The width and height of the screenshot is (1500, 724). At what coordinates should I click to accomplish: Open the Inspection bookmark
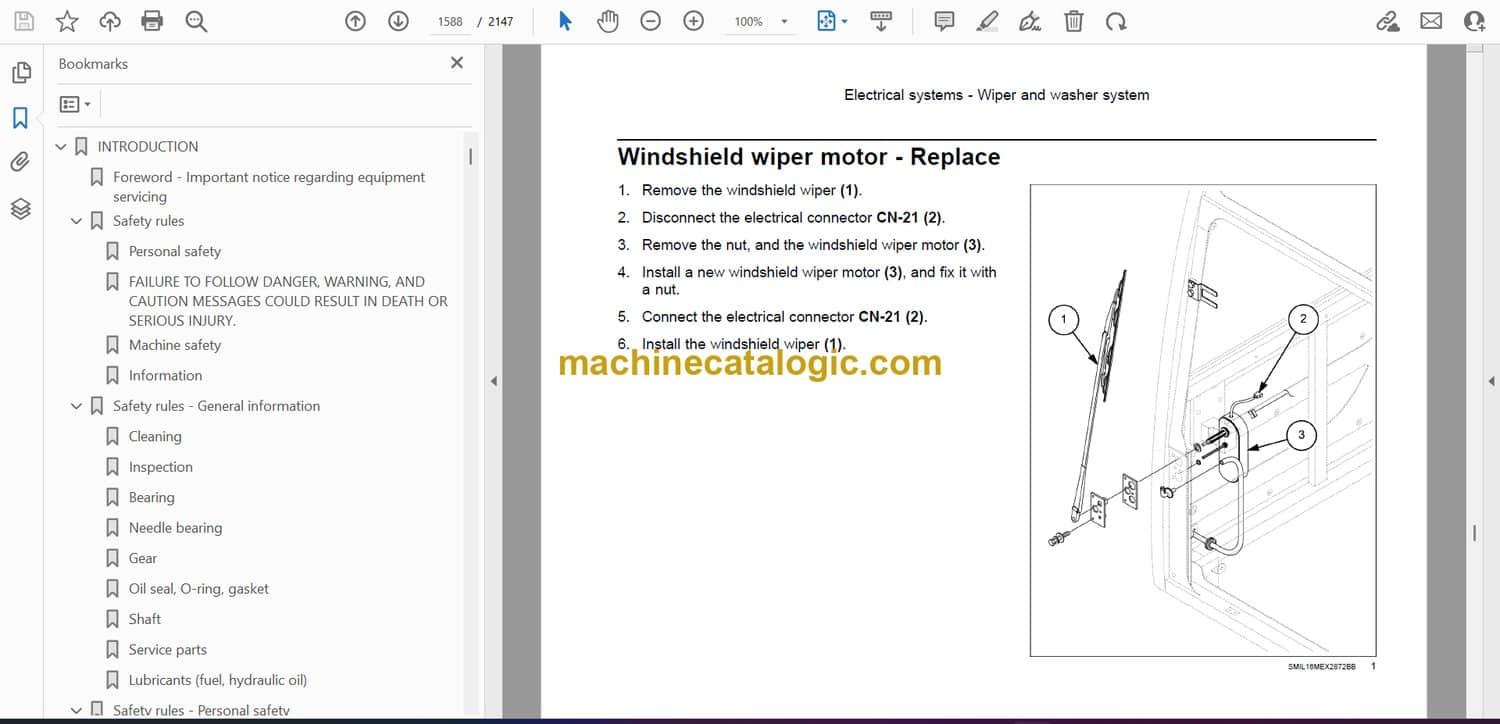(x=161, y=467)
